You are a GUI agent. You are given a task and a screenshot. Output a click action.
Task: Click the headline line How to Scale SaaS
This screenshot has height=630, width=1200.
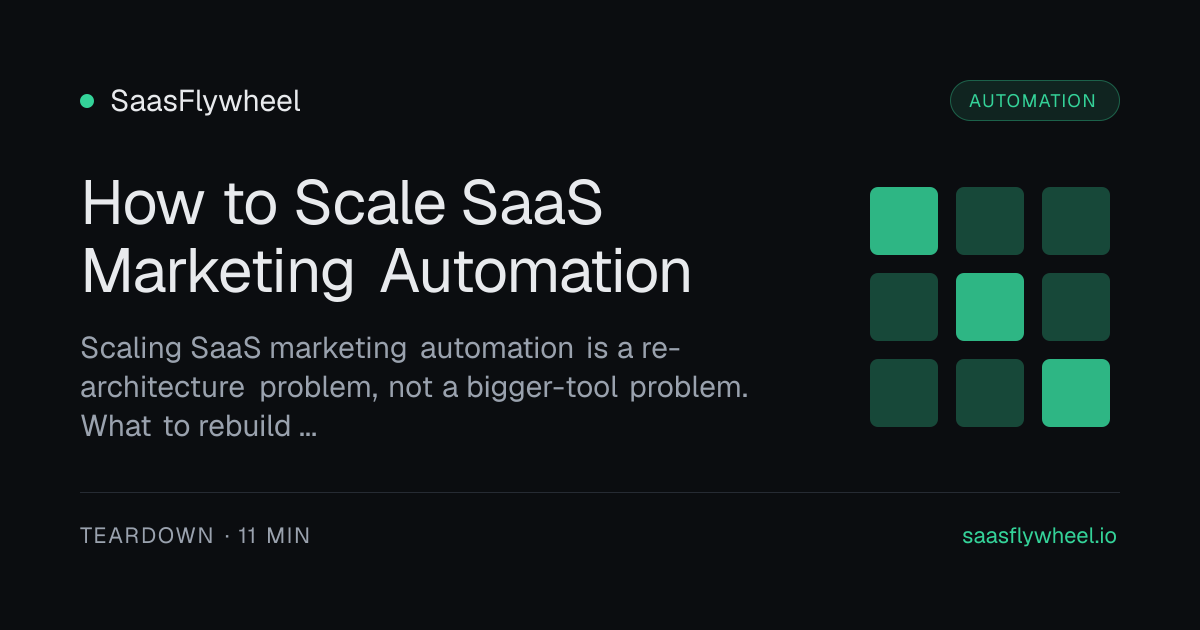(342, 204)
